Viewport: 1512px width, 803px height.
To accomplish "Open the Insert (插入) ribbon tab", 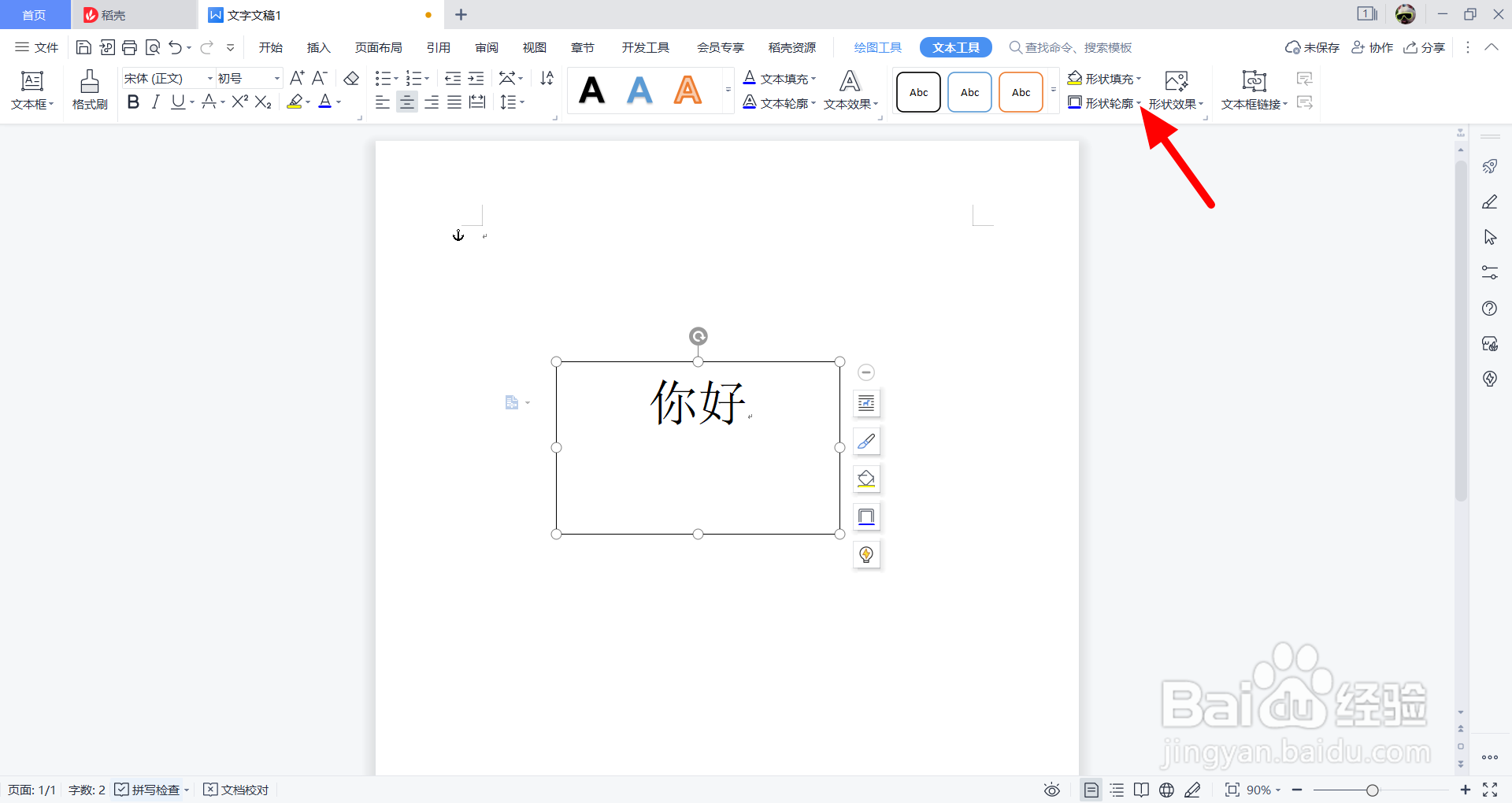I will 318,48.
